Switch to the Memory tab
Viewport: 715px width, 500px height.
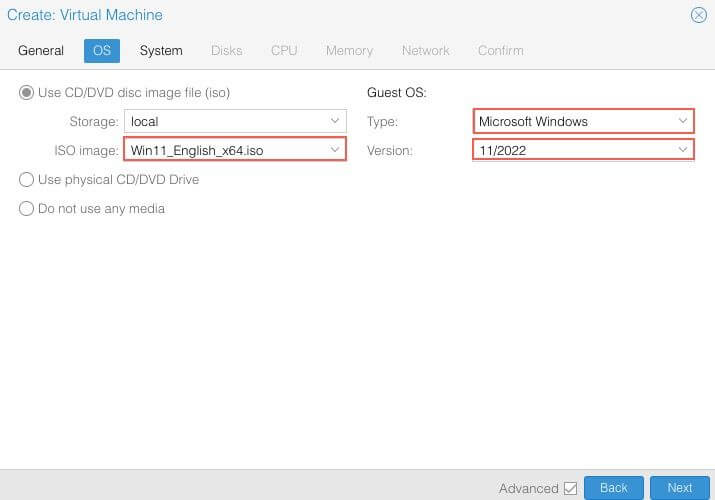[349, 50]
